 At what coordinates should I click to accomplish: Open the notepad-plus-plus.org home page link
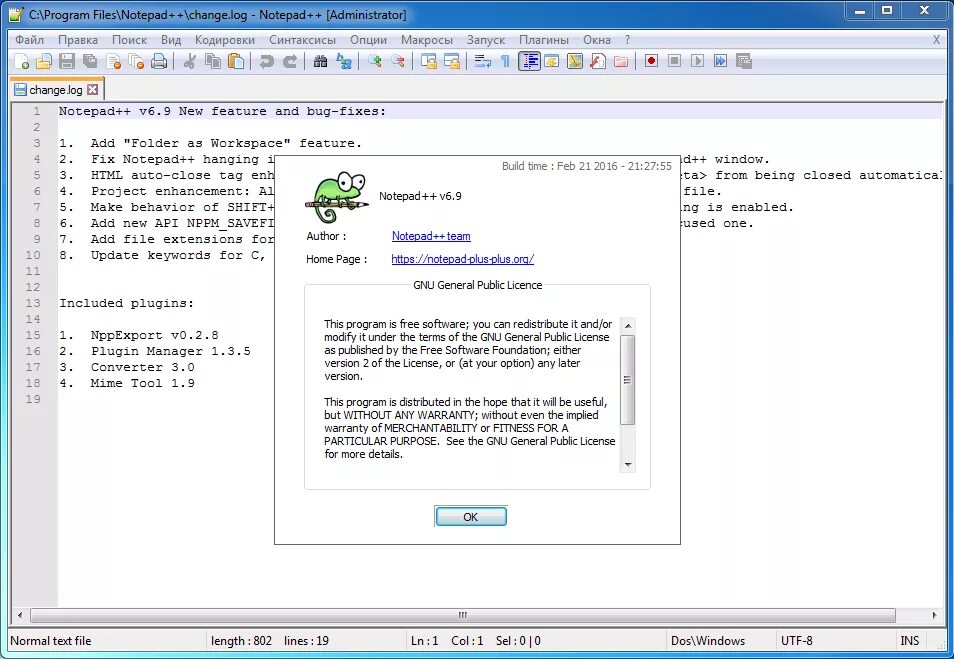point(462,259)
